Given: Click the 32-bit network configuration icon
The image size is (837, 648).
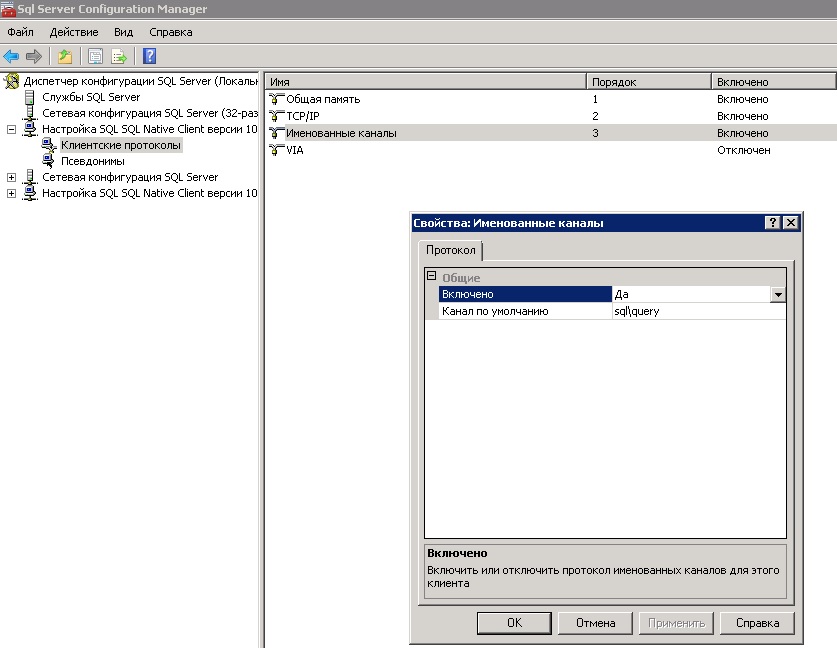Looking at the screenshot, I should (30, 113).
